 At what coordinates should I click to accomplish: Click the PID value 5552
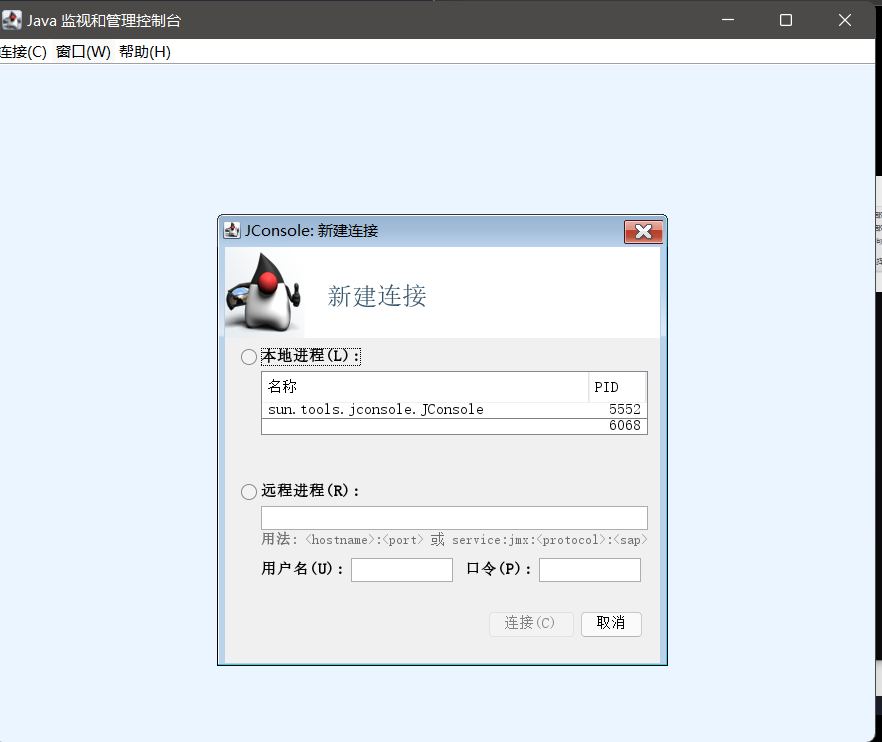click(624, 410)
